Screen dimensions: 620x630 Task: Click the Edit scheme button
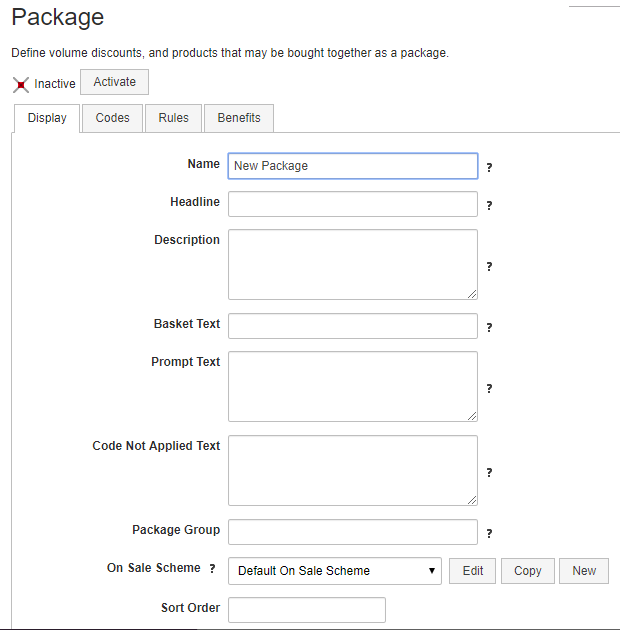473,571
